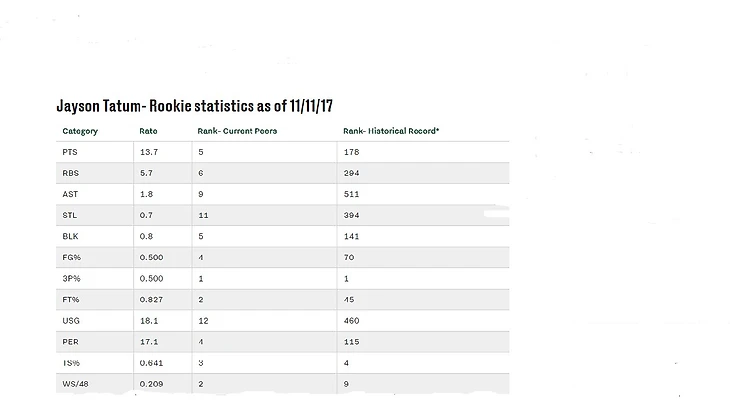
Task: Select the 'Rate' column header
Action: click(x=148, y=131)
